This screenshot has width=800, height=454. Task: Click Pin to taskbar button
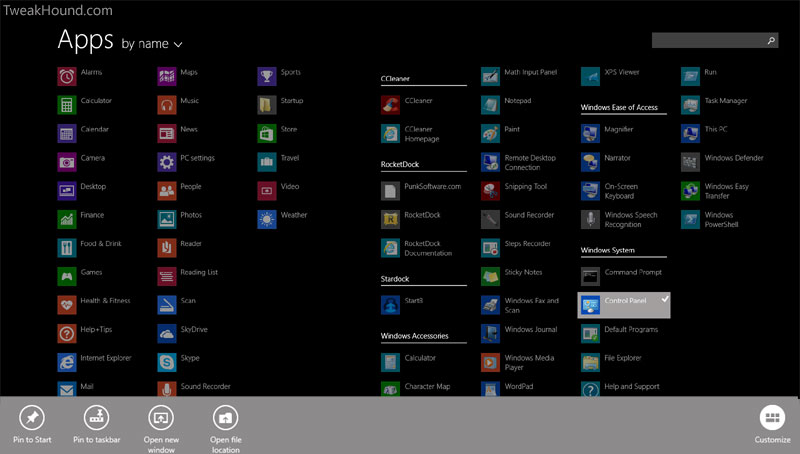96,424
